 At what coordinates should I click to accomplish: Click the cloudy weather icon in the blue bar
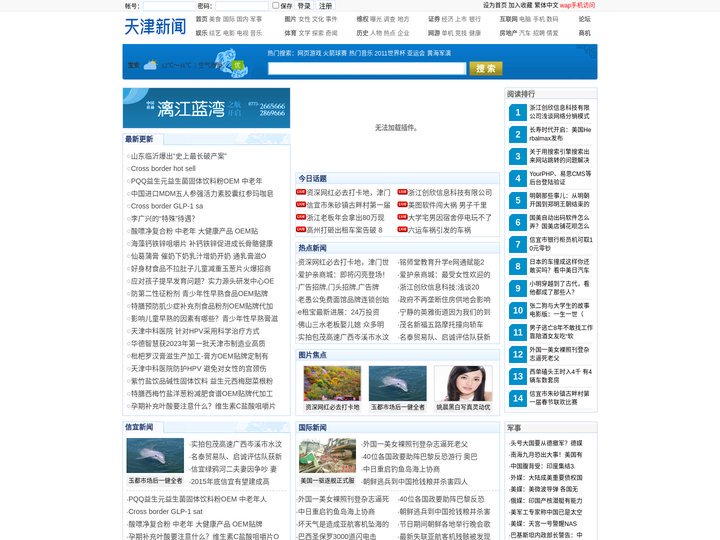point(150,65)
